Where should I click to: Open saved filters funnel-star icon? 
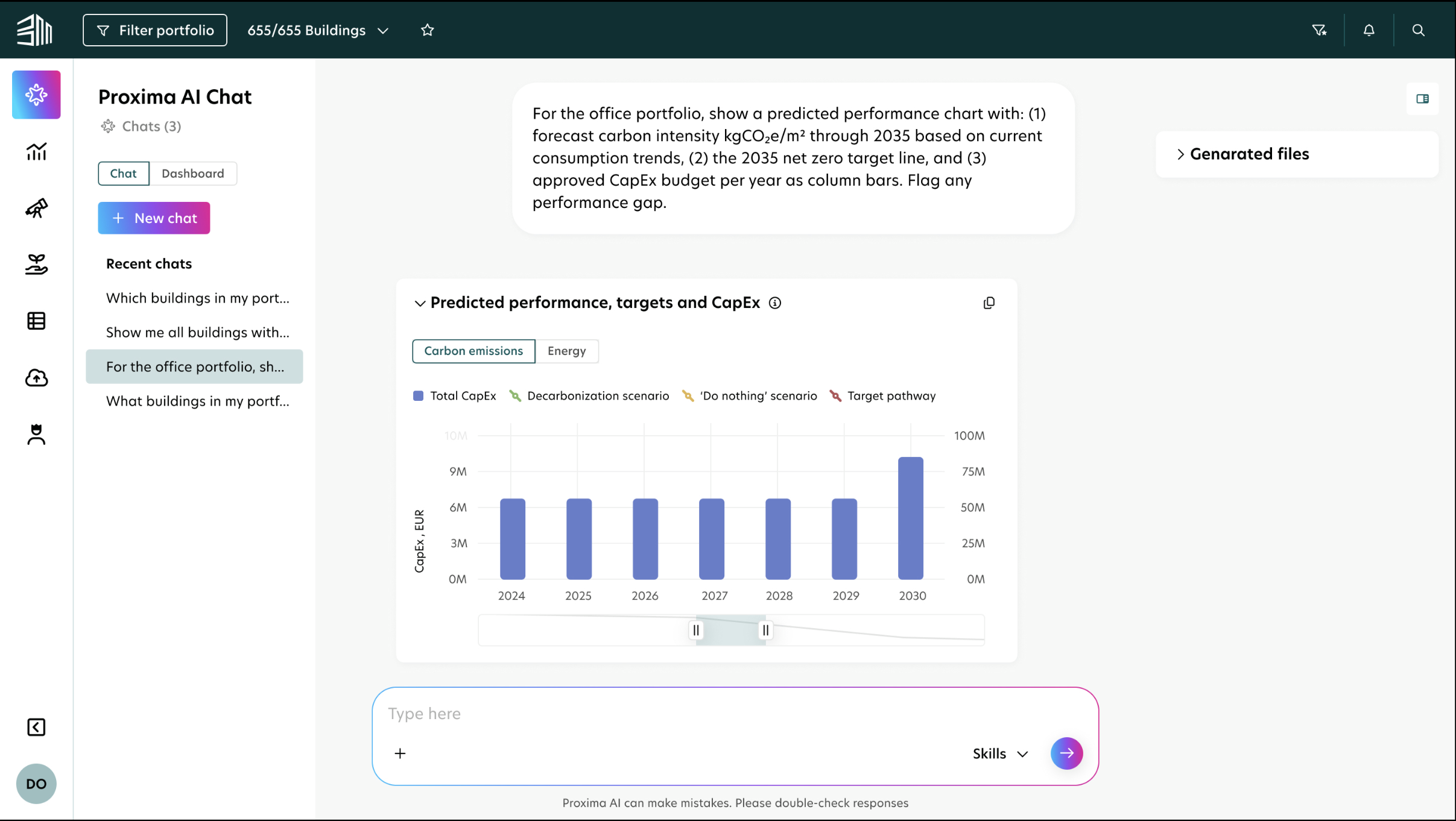pyautogui.click(x=1320, y=30)
